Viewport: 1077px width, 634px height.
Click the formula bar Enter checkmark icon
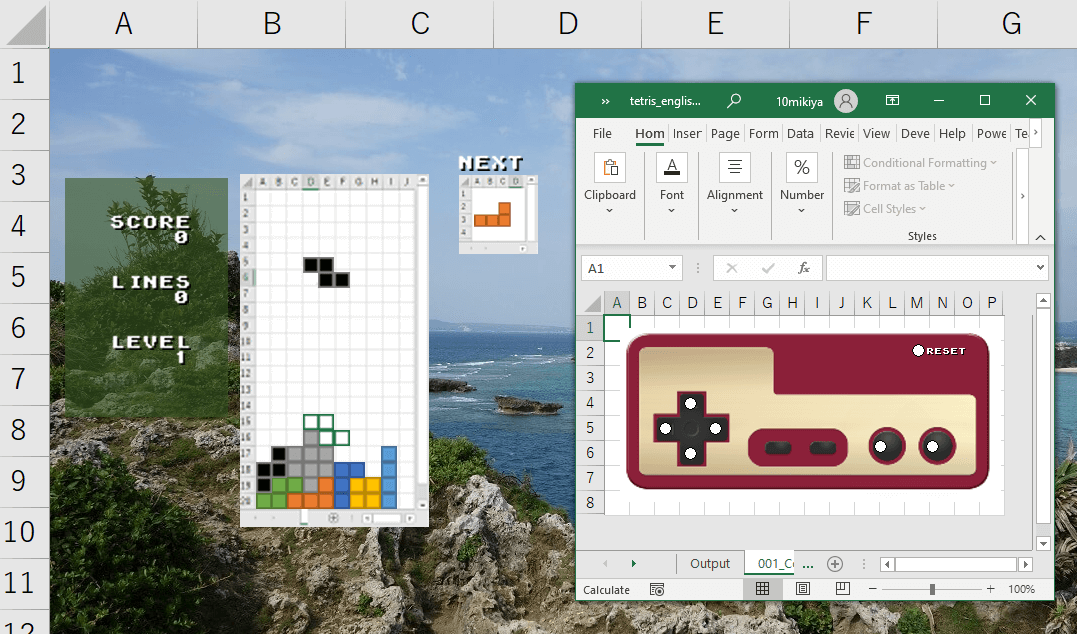[768, 268]
